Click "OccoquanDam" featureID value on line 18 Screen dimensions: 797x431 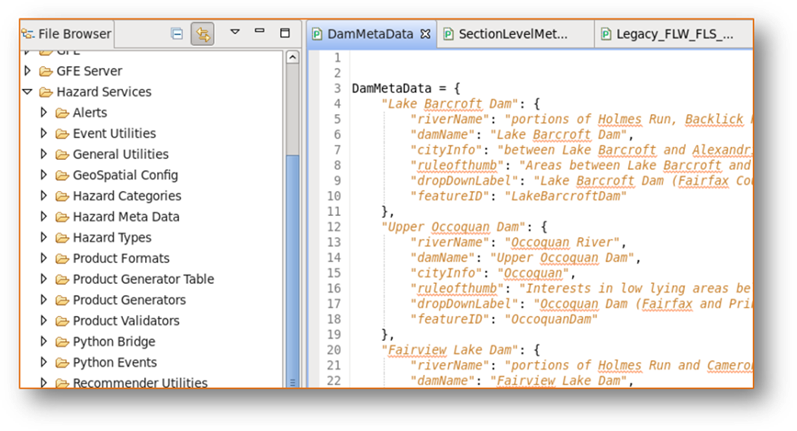[551, 319]
